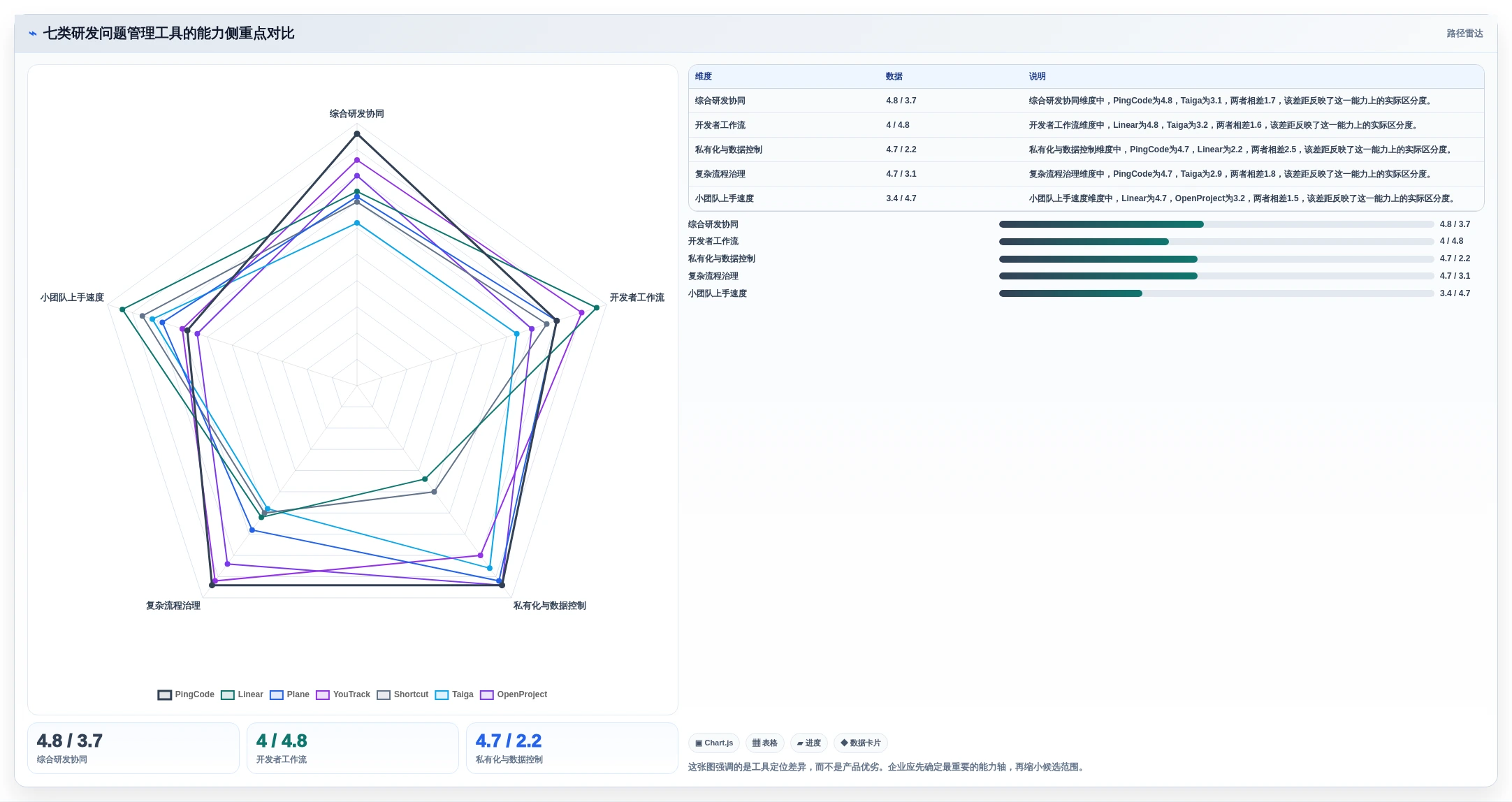Image resolution: width=1512 pixels, height=802 pixels.
Task: Open the 4 / 4.8 开发者工作流 data card
Action: click(x=353, y=748)
